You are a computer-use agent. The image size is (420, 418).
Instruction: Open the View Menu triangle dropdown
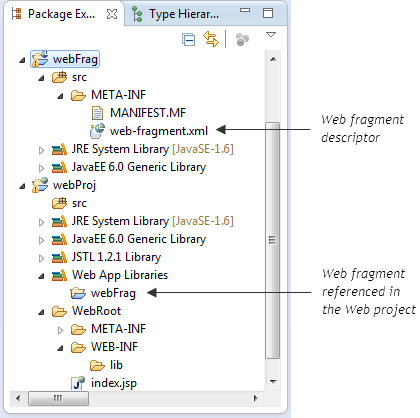(271, 34)
